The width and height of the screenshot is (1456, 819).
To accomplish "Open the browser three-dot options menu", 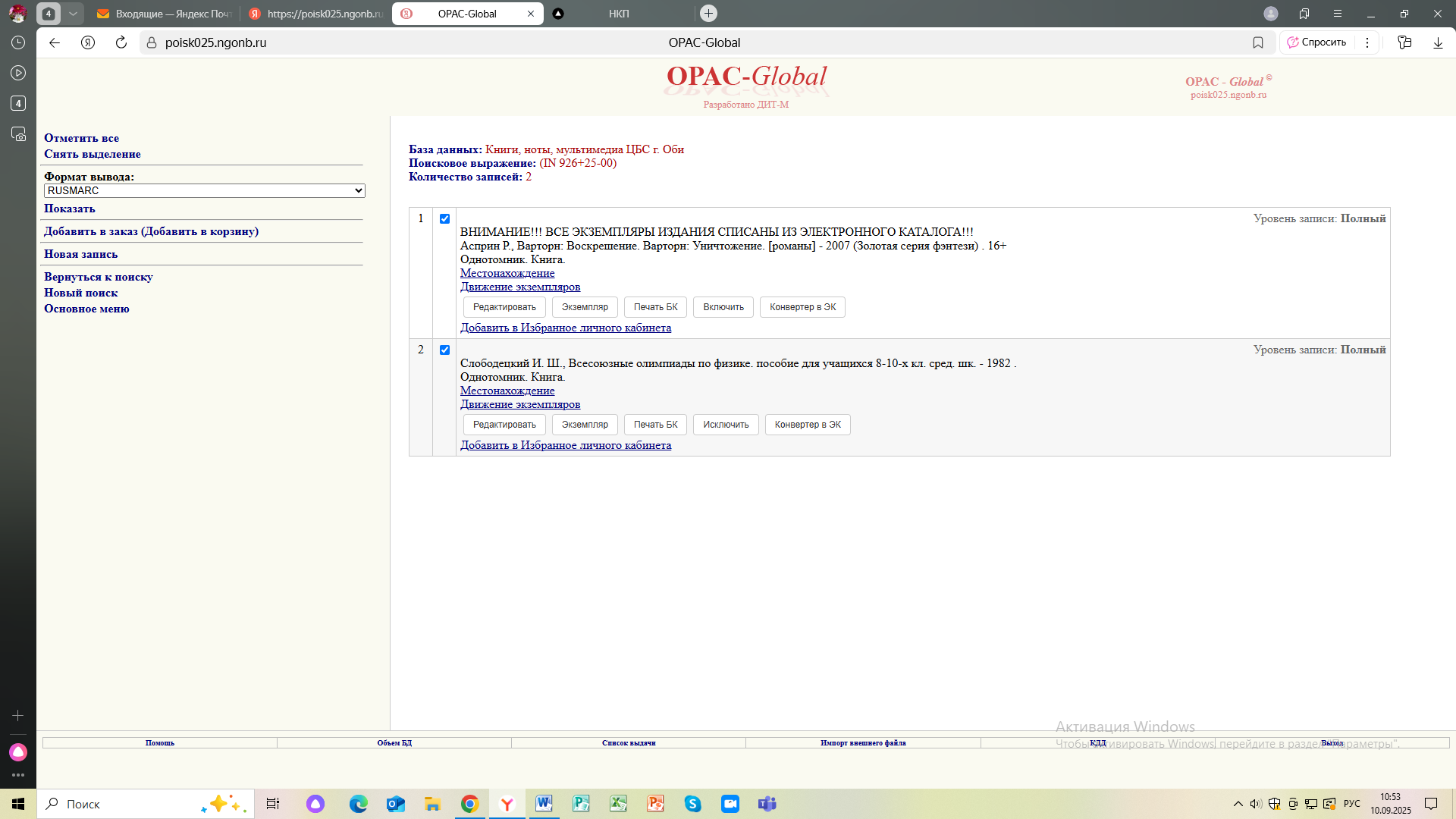I will pos(1367,42).
